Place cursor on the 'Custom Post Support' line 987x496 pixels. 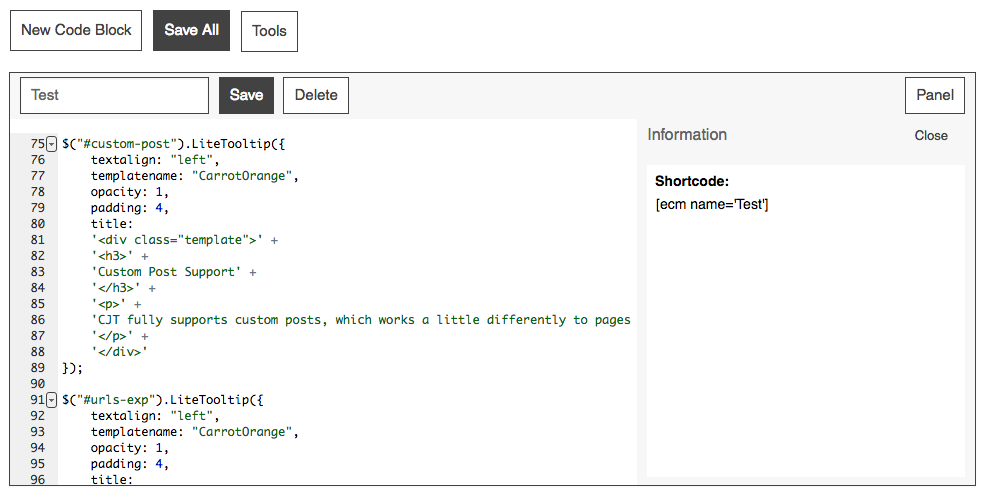coord(170,272)
